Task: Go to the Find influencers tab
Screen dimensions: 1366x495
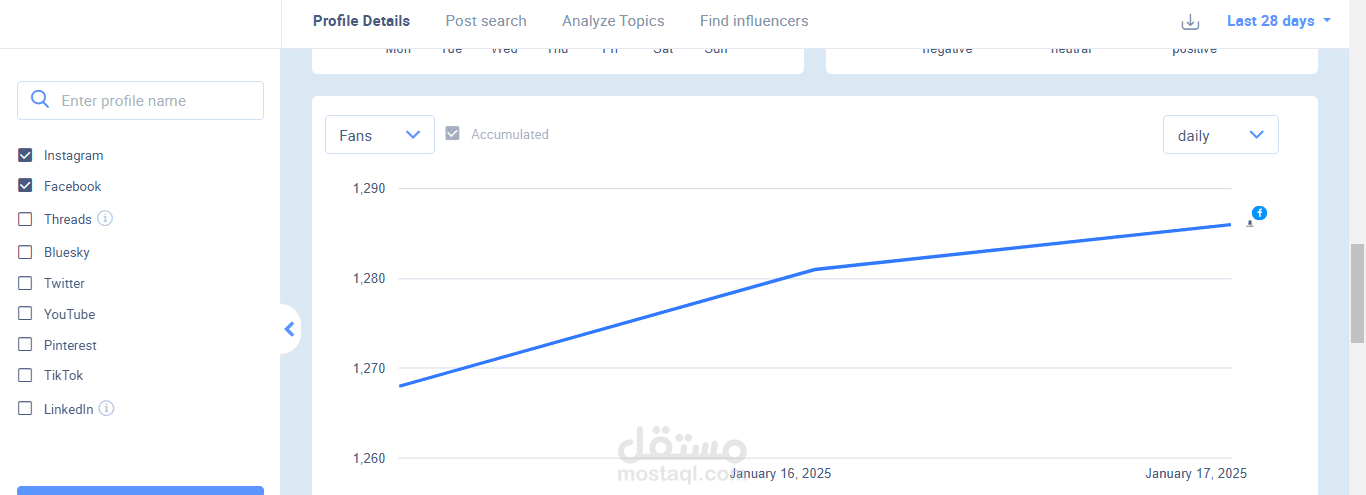Action: (754, 21)
